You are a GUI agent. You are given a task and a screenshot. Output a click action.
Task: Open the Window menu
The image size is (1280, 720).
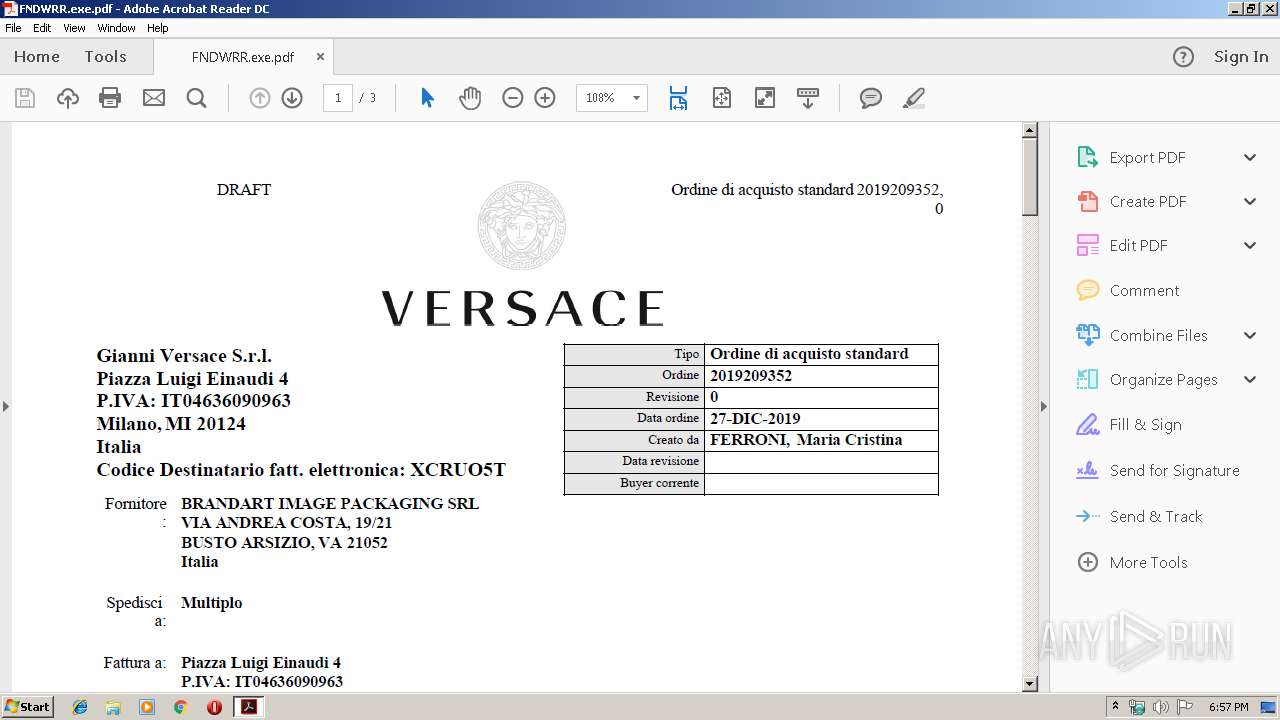tap(116, 28)
